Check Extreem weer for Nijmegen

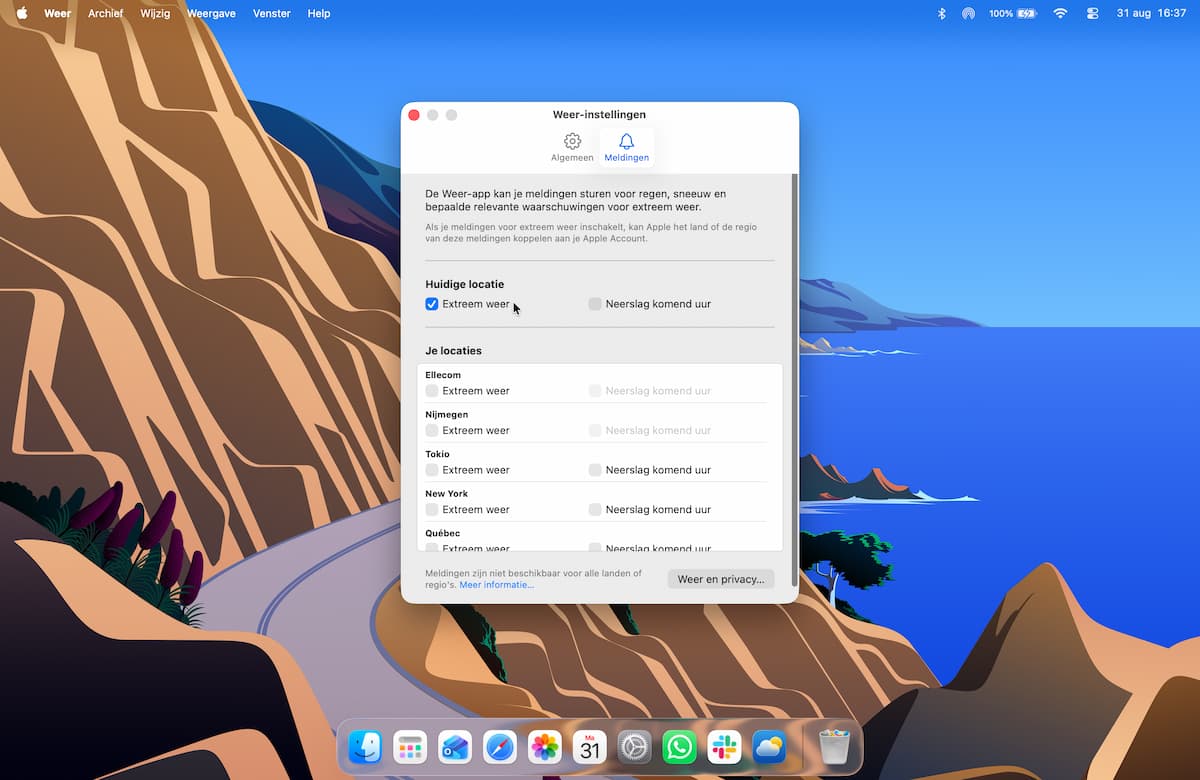tap(432, 430)
